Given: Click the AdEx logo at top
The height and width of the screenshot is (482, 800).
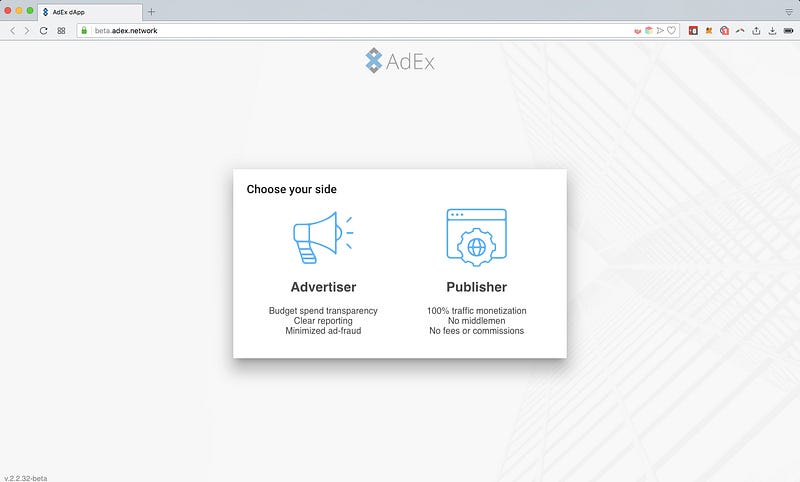Looking at the screenshot, I should [x=400, y=61].
